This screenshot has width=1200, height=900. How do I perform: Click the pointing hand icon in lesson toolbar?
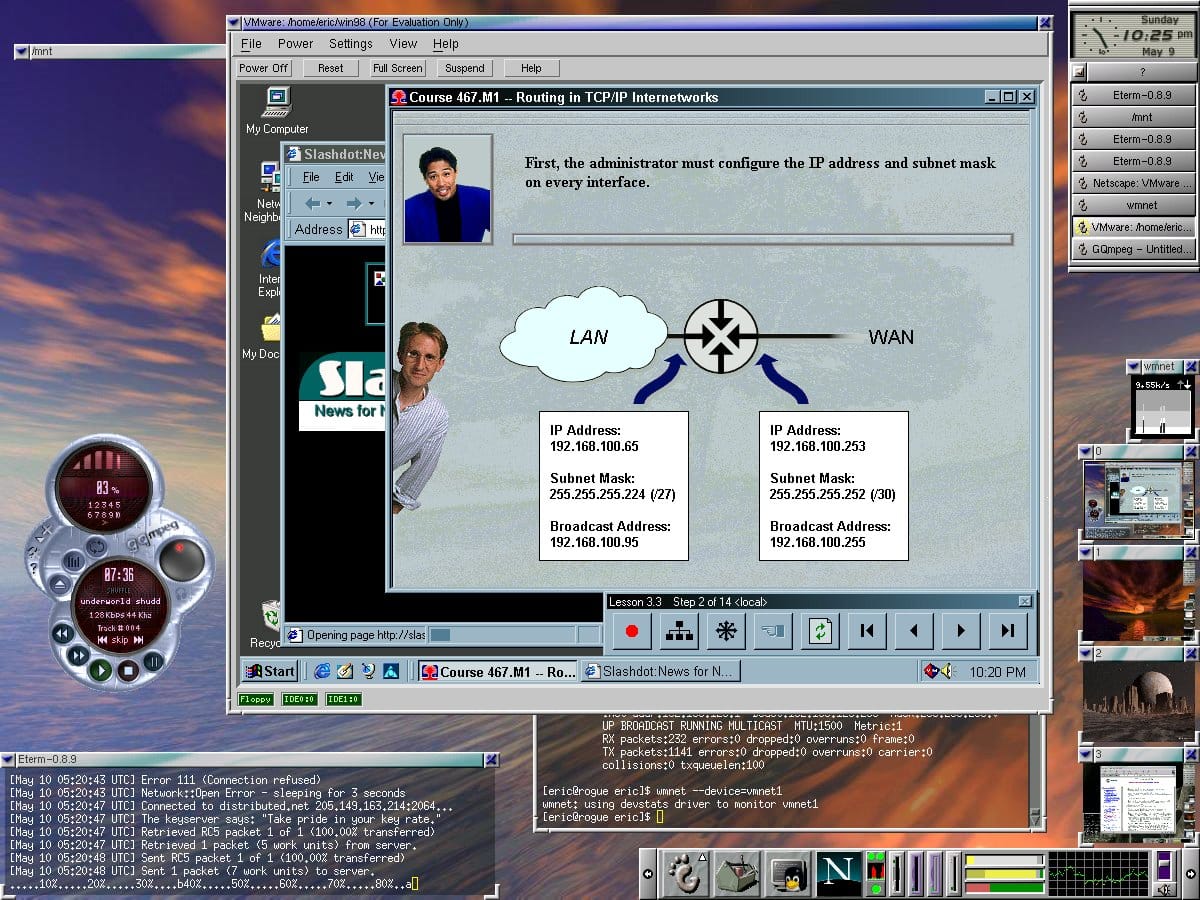pyautogui.click(x=773, y=631)
